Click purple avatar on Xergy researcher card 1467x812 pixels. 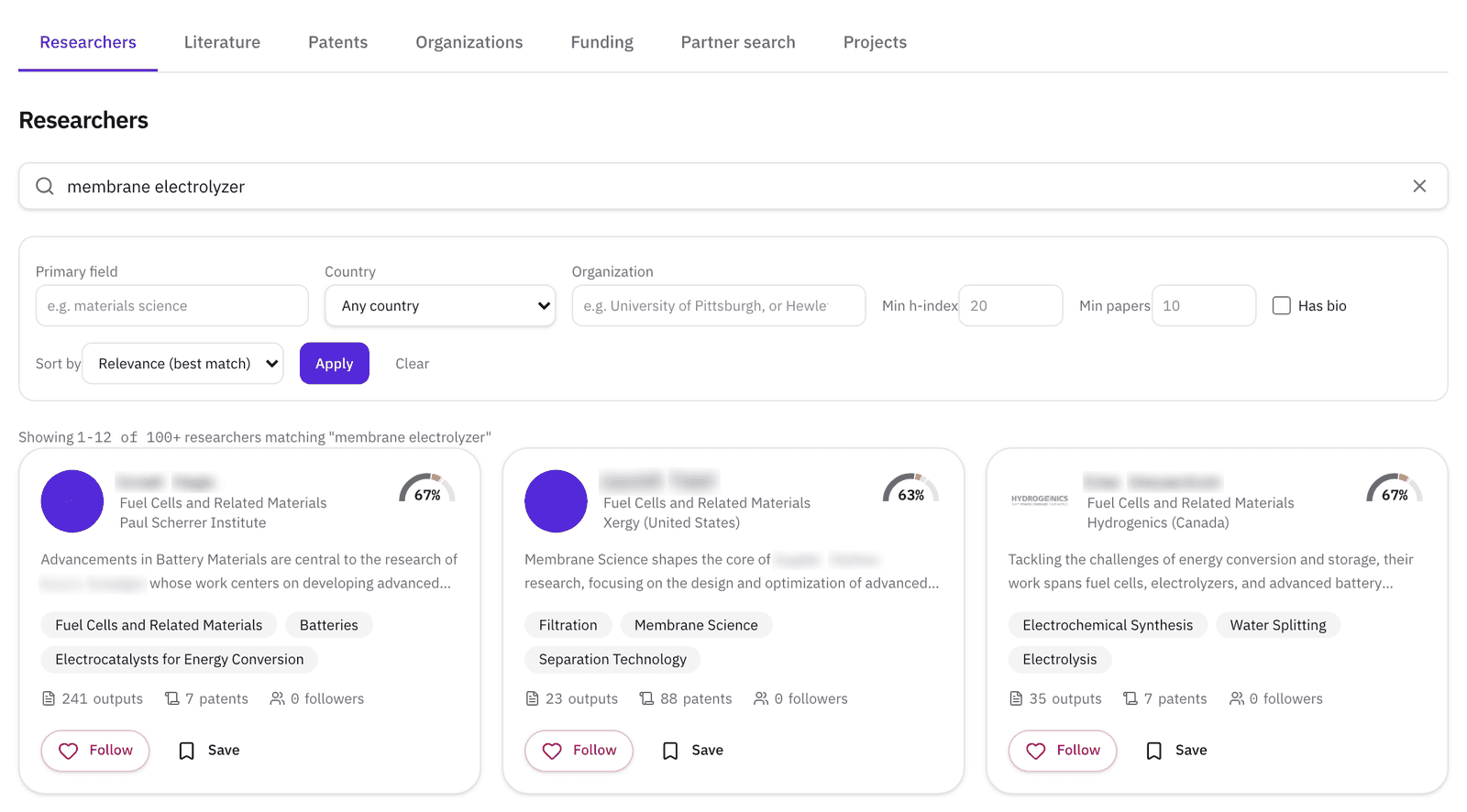pos(556,501)
